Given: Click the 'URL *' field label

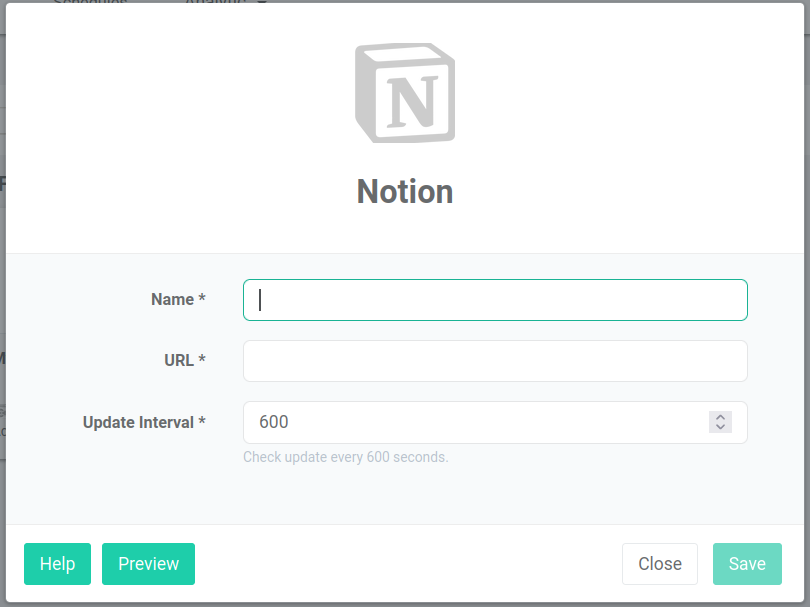Looking at the screenshot, I should pos(185,360).
